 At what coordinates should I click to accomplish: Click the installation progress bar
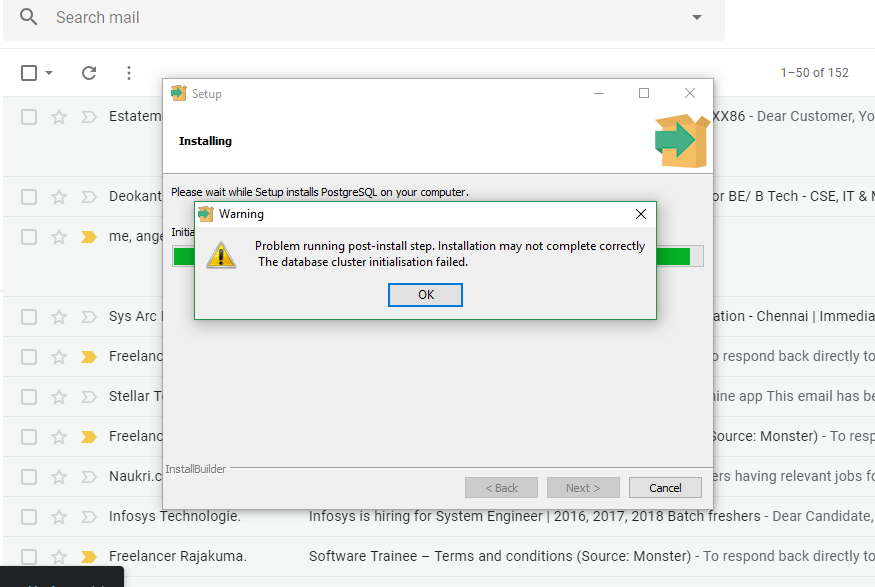(680, 256)
